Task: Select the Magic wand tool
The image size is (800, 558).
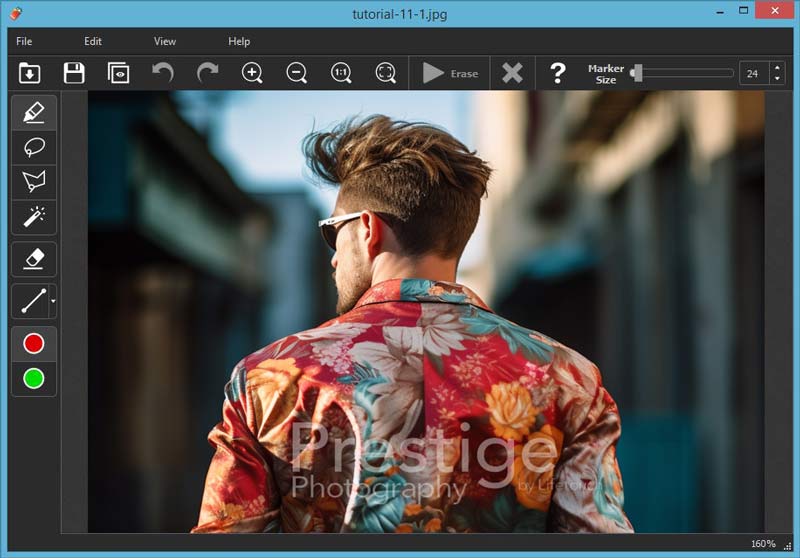Action: pyautogui.click(x=34, y=217)
